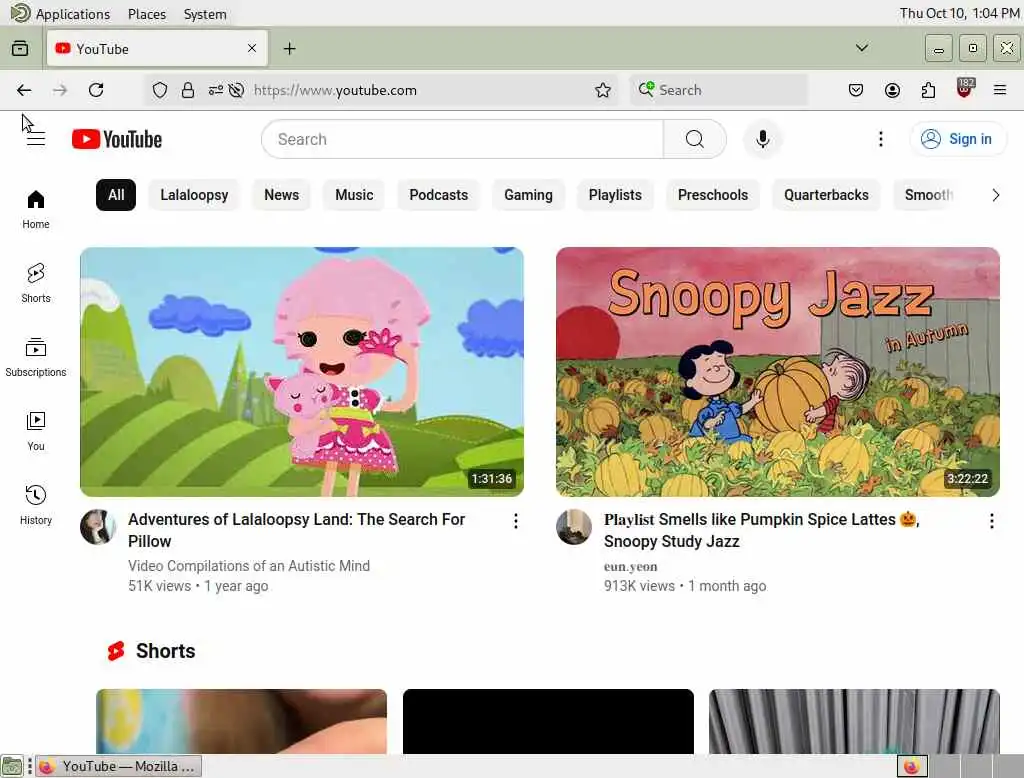Open Playlist Smells like Pumpkin Spice title
Screen dimensions: 1024x778
point(761,530)
